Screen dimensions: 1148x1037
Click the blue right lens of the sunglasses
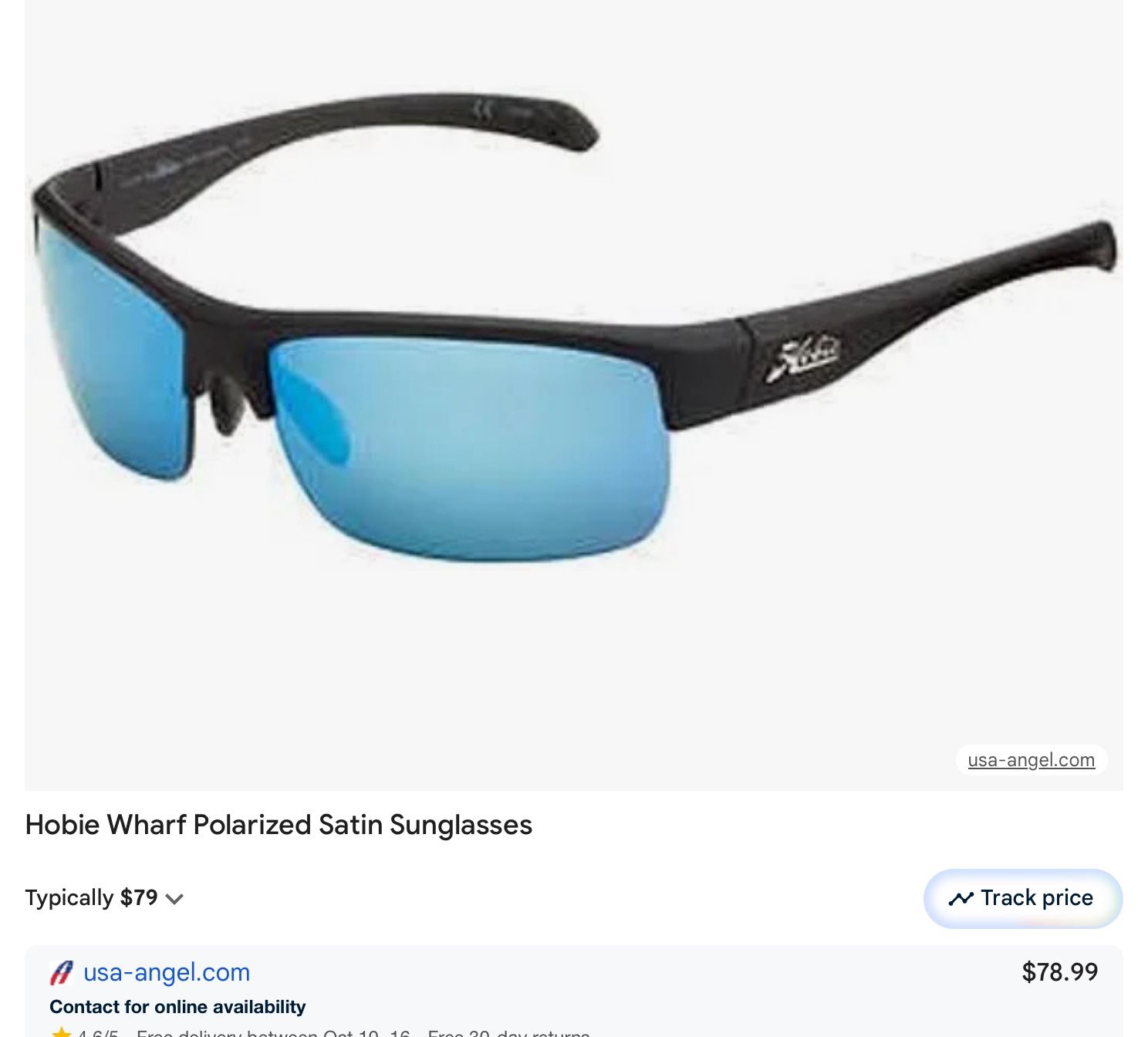[471, 448]
